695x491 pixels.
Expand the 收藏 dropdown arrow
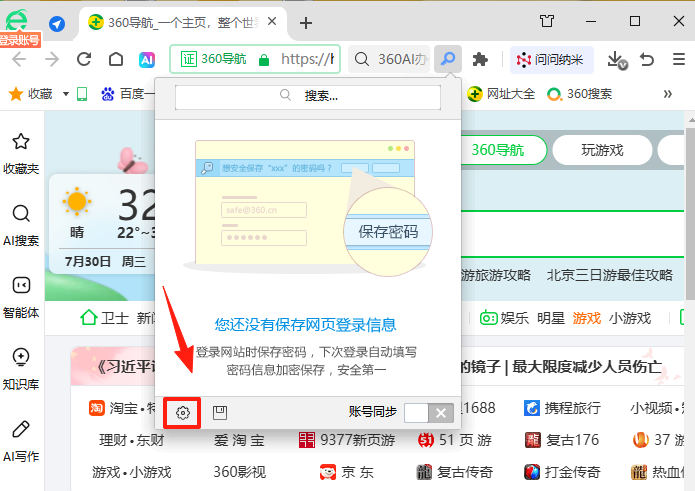pyautogui.click(x=66, y=94)
